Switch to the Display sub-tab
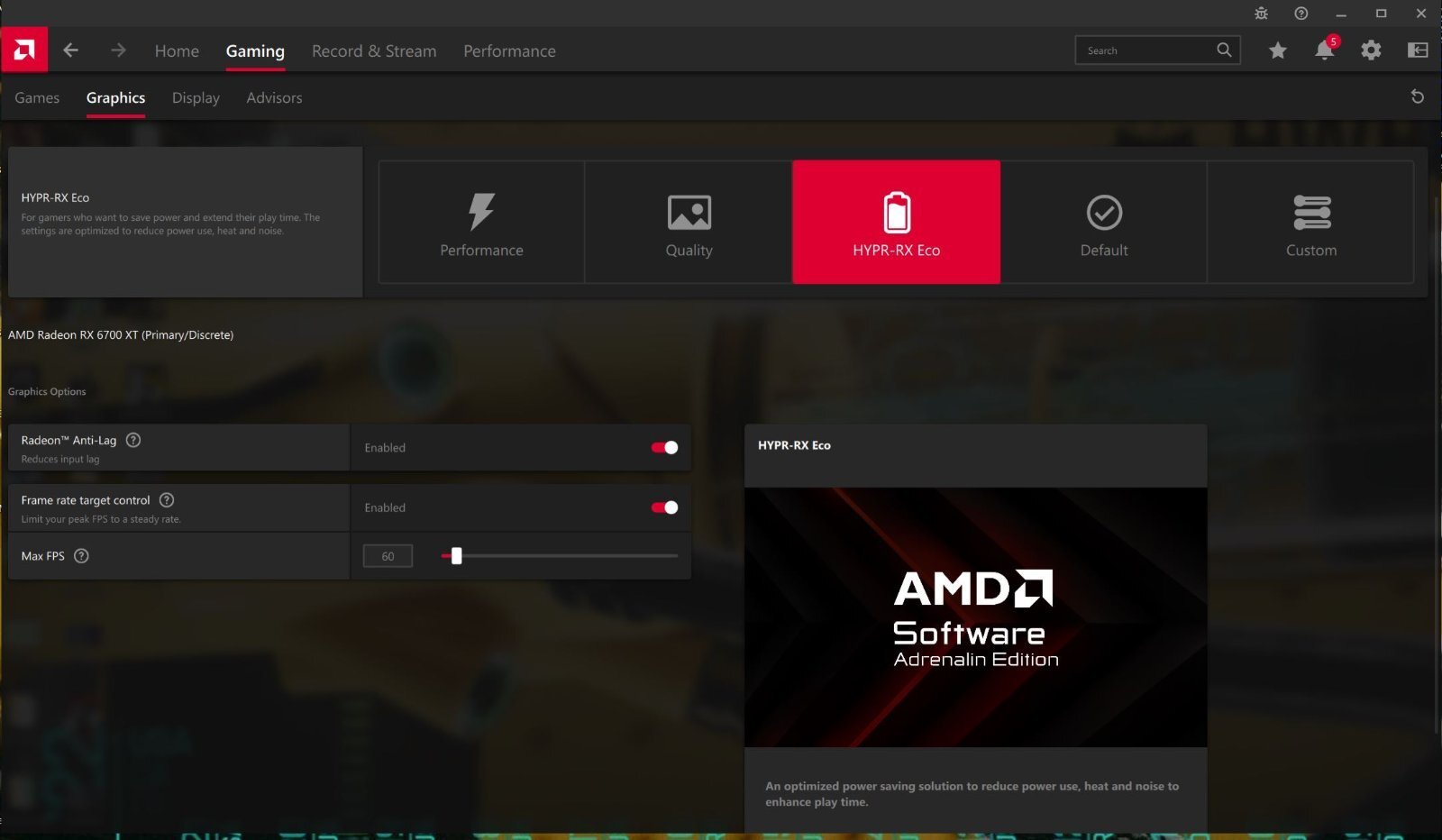 point(196,97)
